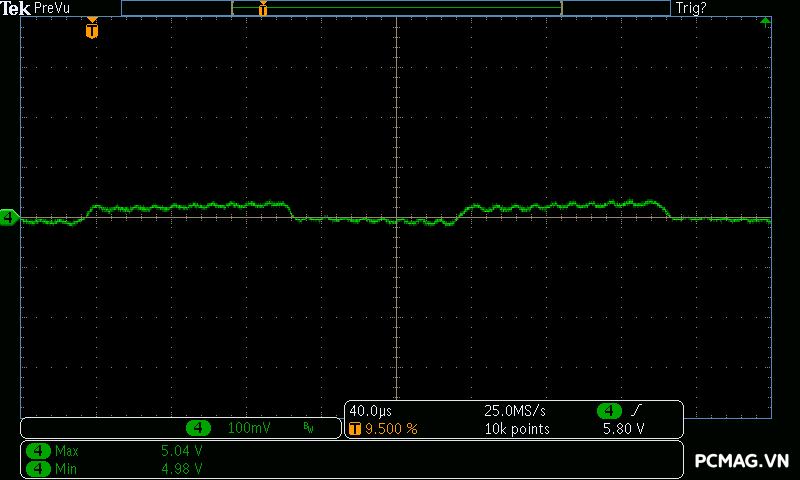800x480 pixels.
Task: Click the bandwidth limit Bw icon
Action: point(308,428)
